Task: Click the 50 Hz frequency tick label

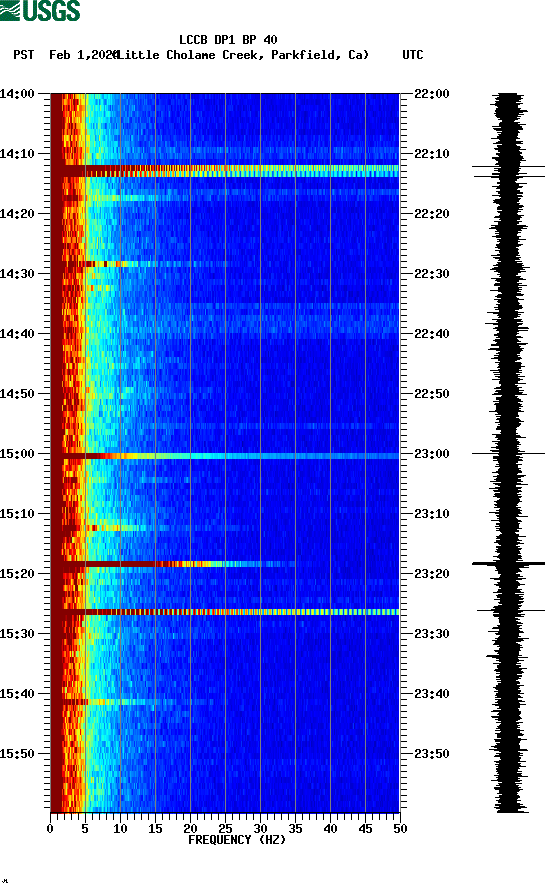Action: coord(400,829)
